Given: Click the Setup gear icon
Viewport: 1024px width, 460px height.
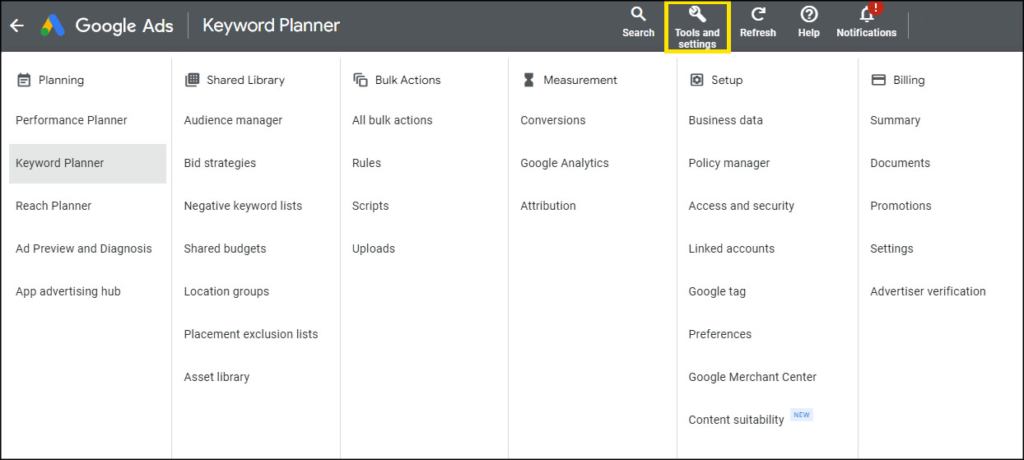Looking at the screenshot, I should click(697, 80).
